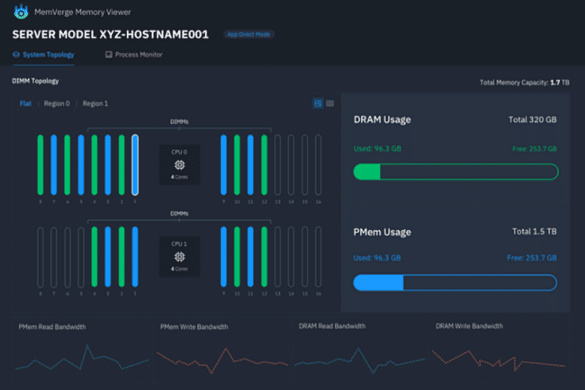585x390 pixels.
Task: Click the System Topology tab cube icon
Action: [16, 54]
